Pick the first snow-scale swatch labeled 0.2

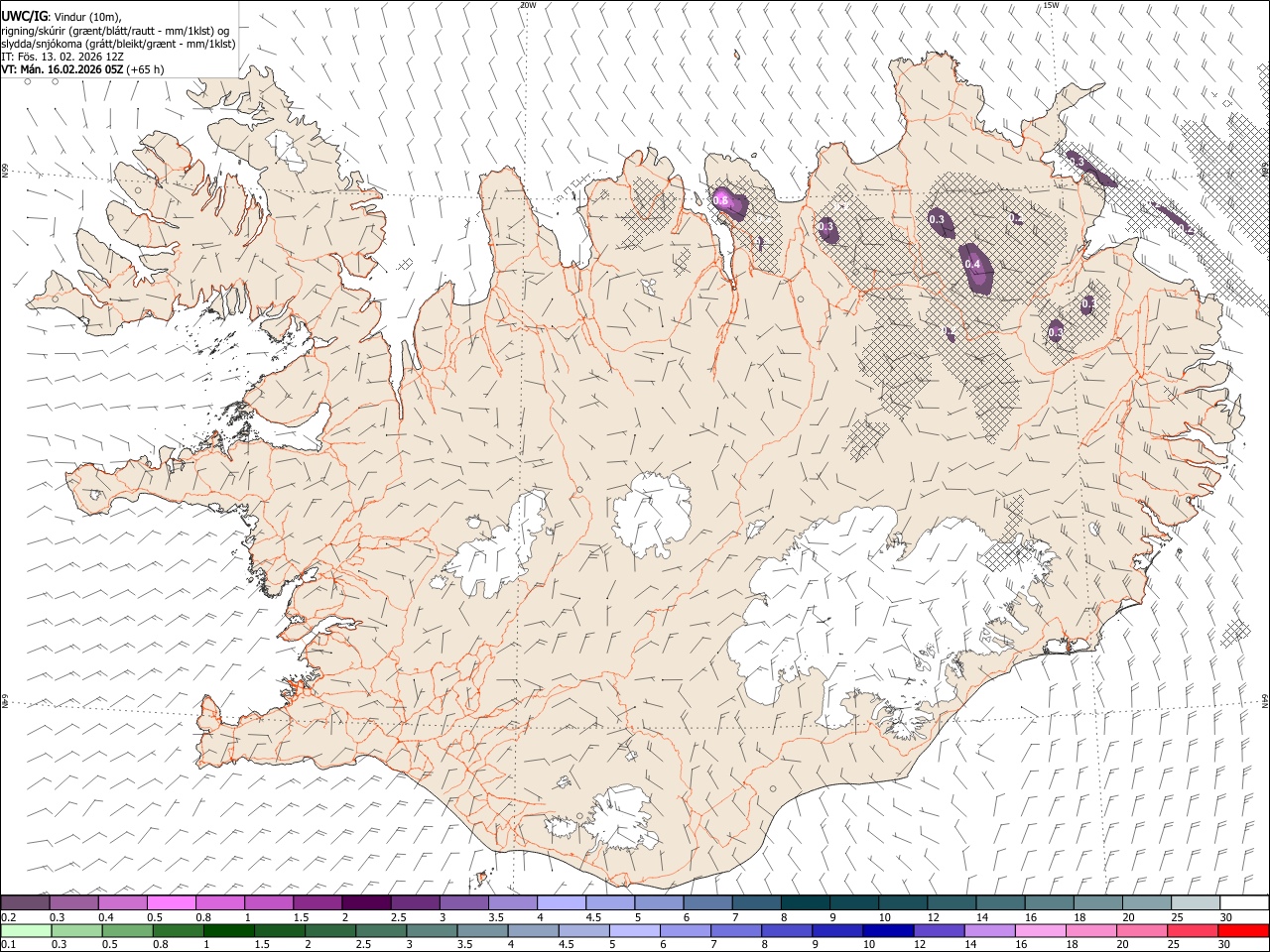point(26,902)
